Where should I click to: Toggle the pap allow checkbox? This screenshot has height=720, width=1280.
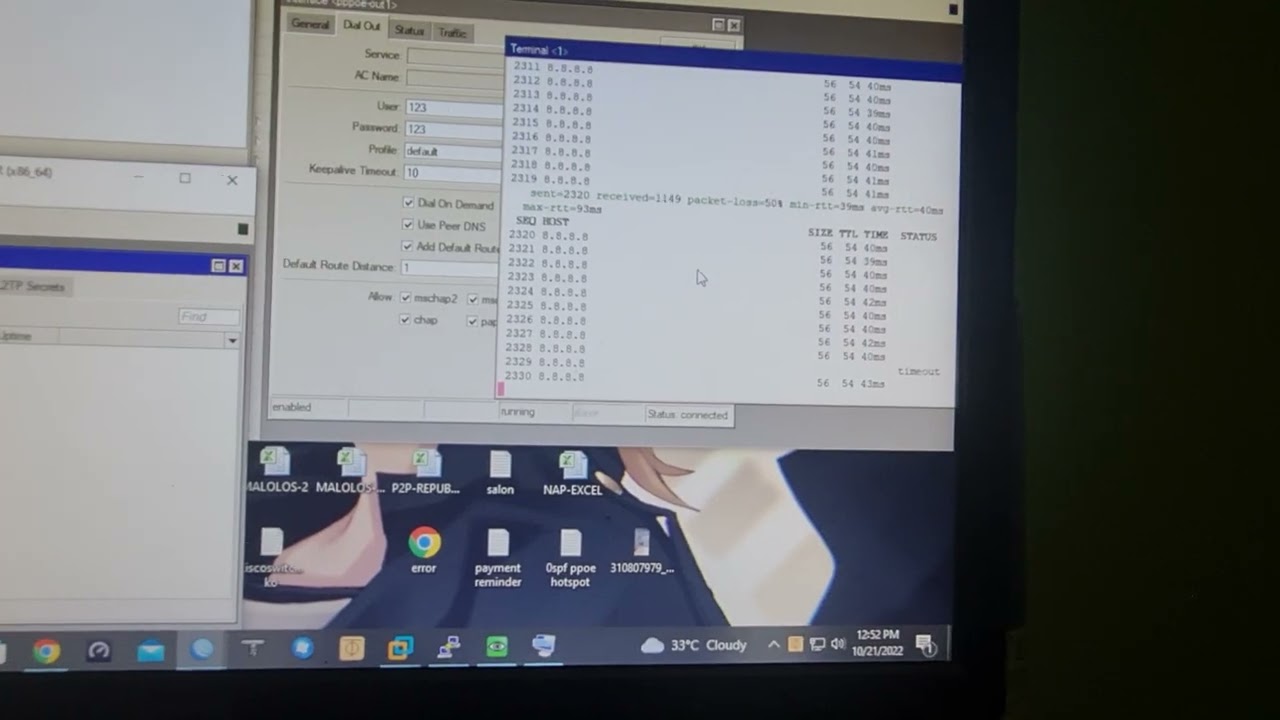pos(472,321)
